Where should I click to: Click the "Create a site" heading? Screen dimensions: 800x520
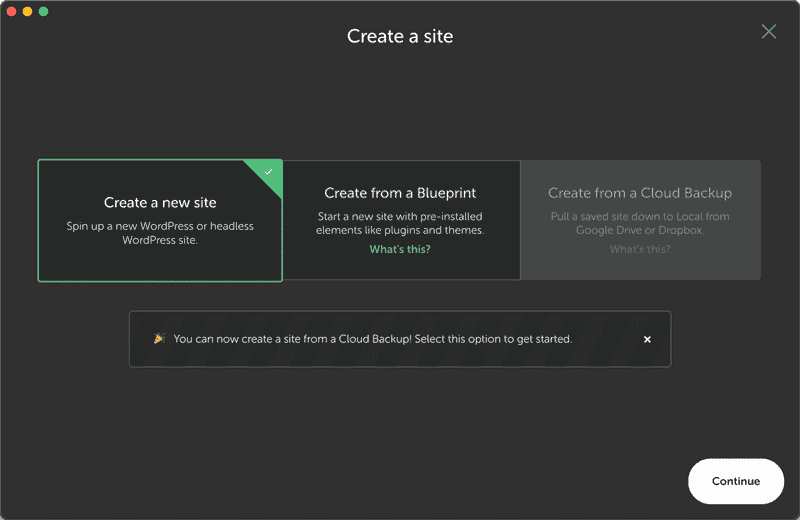(x=400, y=36)
